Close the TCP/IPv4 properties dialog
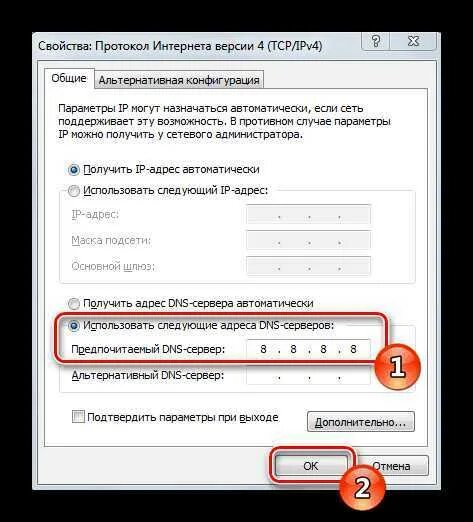This screenshot has height=522, width=473. 413,42
